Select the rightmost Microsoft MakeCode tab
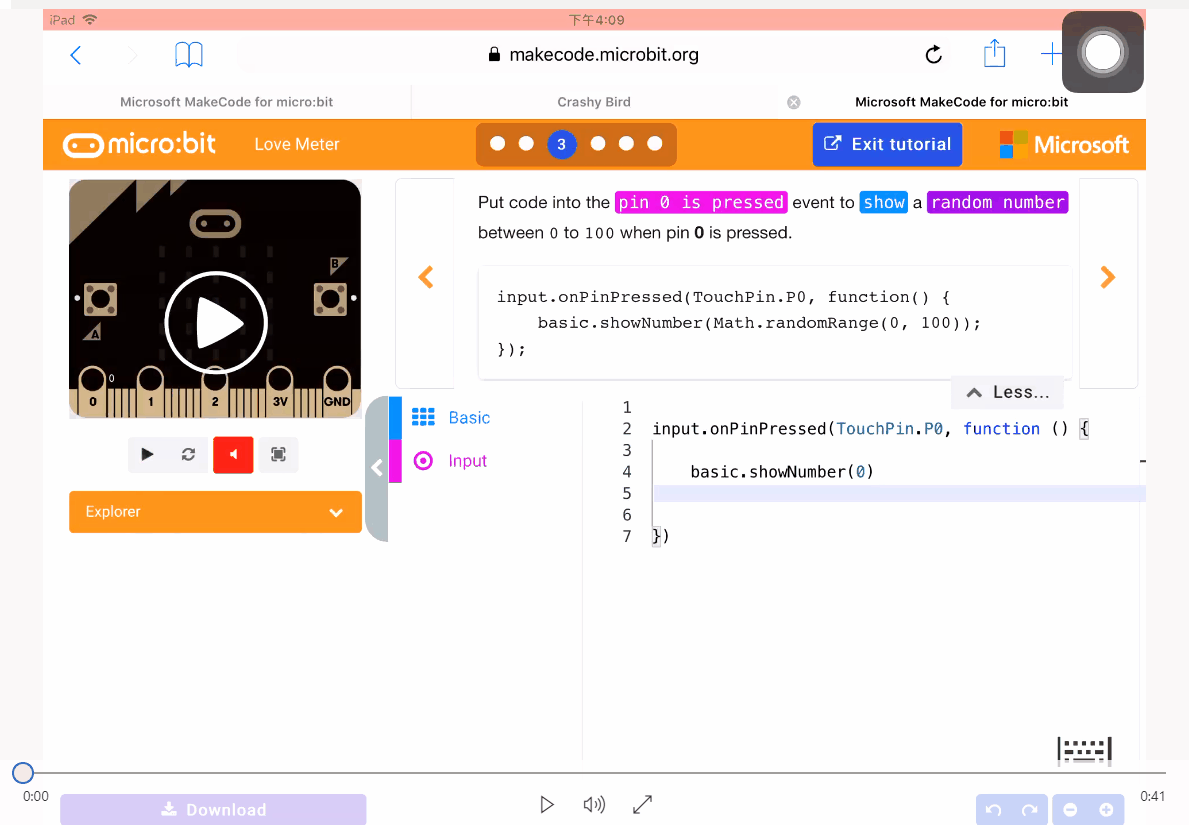The image size is (1189, 825). pyautogui.click(x=962, y=102)
